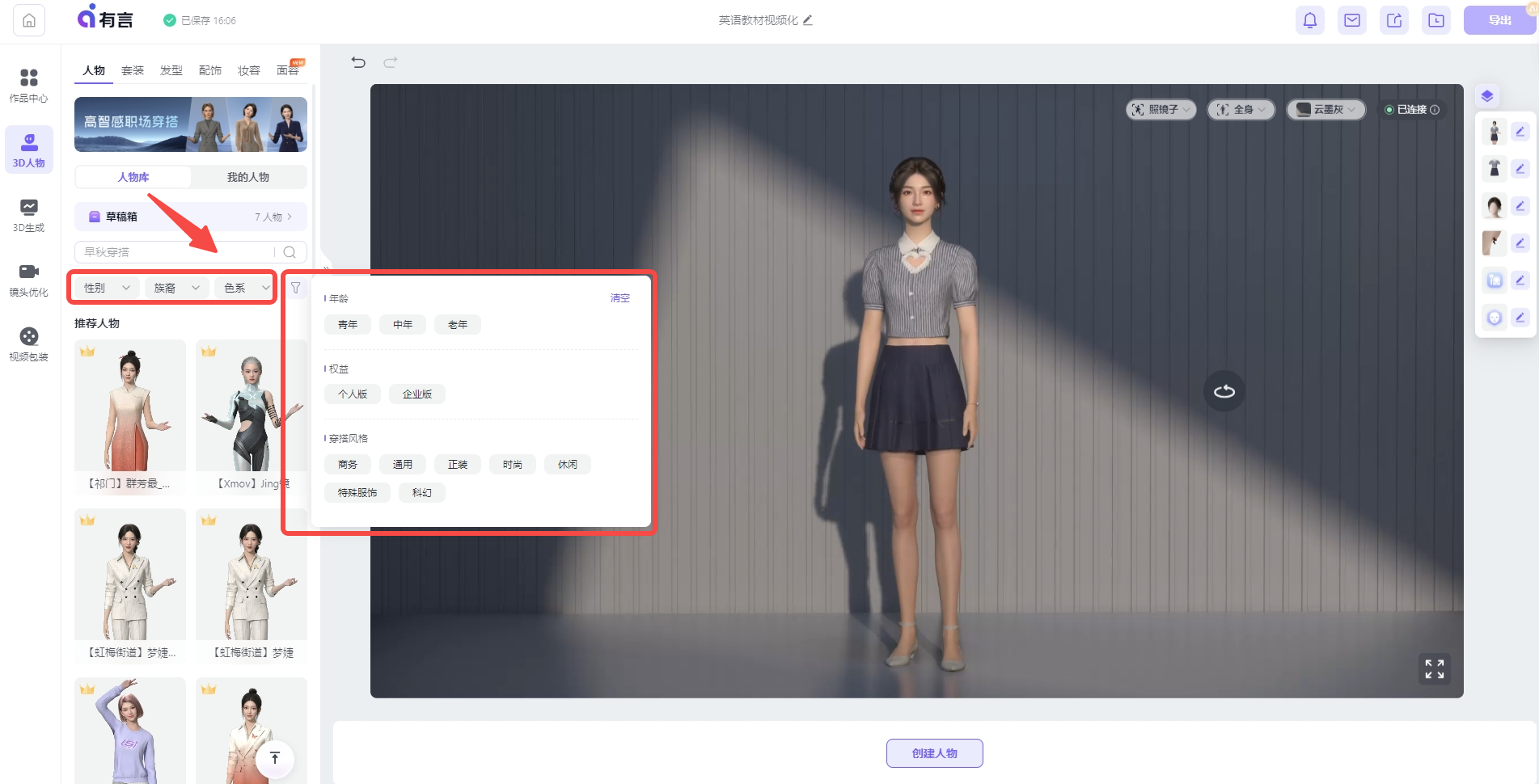Open notifications bell icon
1539x784 pixels.
(x=1310, y=20)
